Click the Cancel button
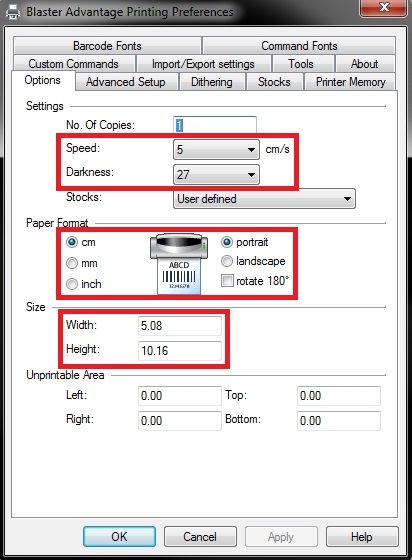This screenshot has height=560, width=412. [200, 536]
